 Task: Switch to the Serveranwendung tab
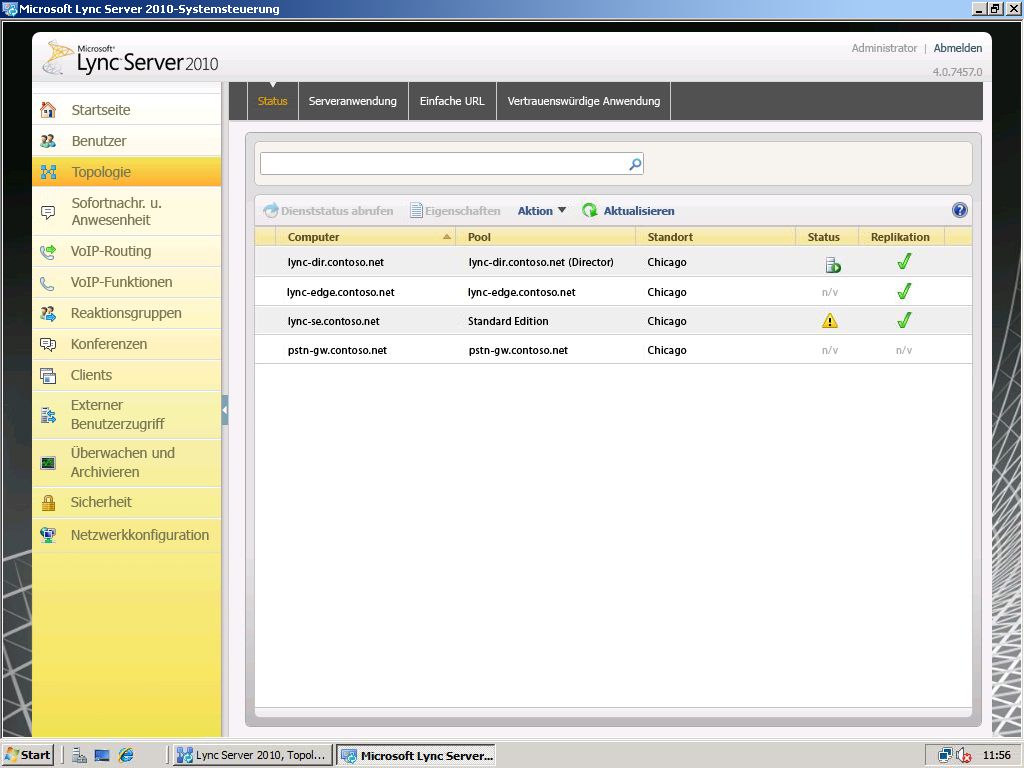click(352, 101)
